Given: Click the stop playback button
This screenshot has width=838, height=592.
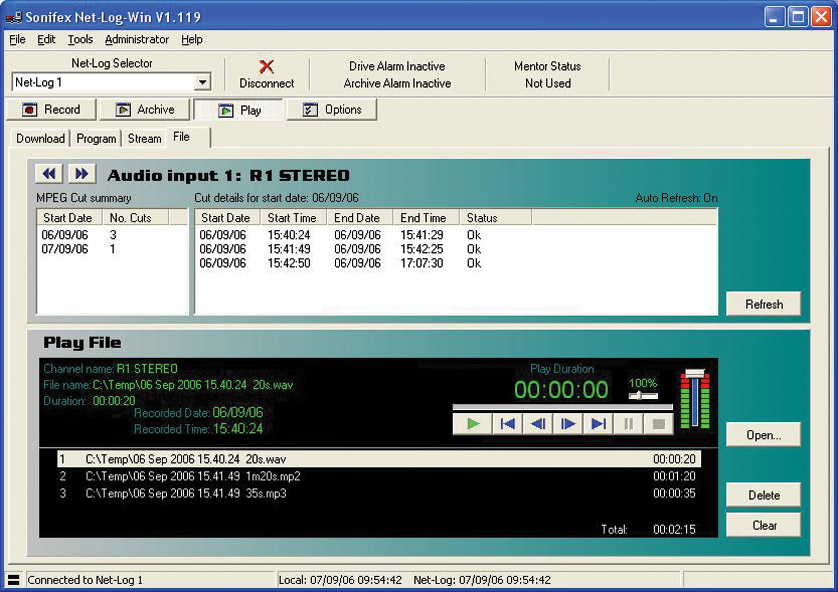Looking at the screenshot, I should pos(658,424).
